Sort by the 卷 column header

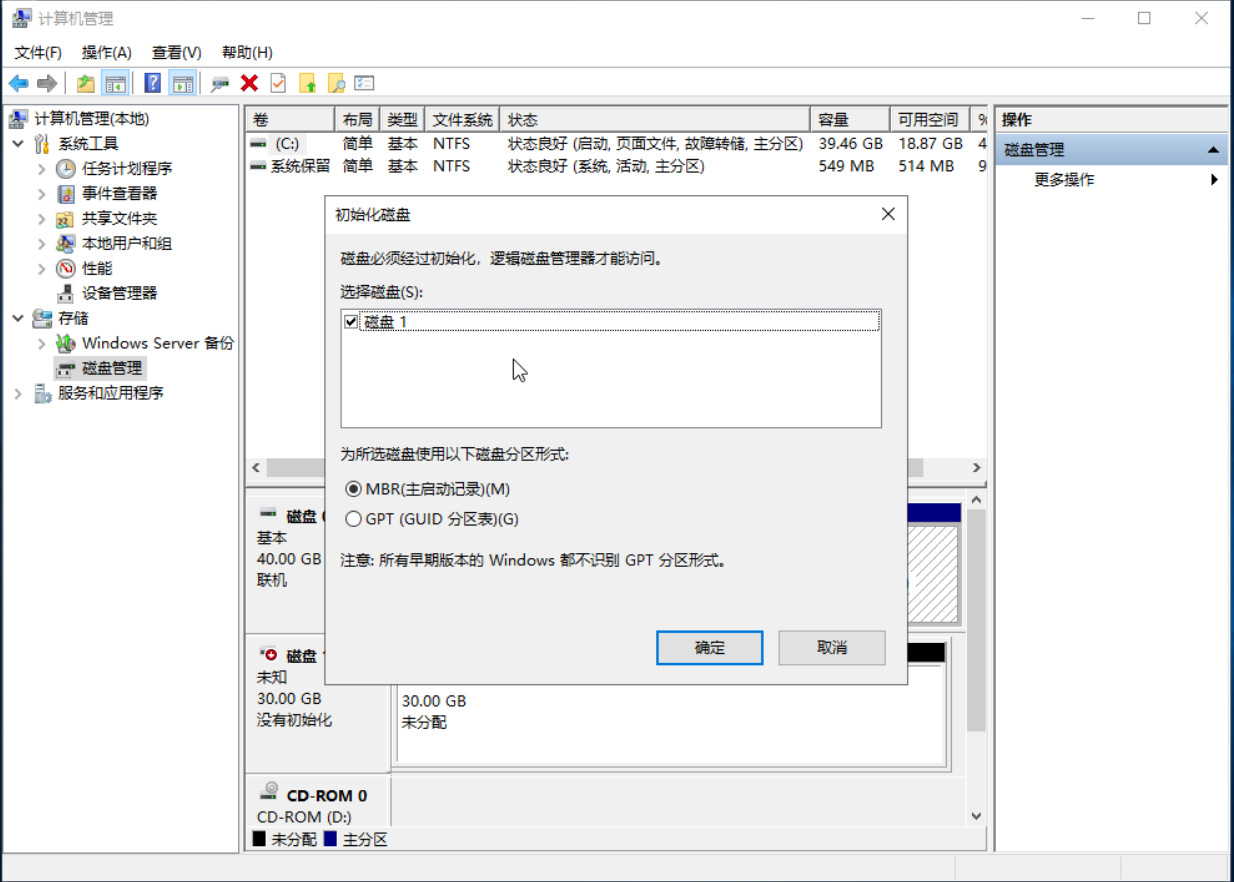click(290, 120)
